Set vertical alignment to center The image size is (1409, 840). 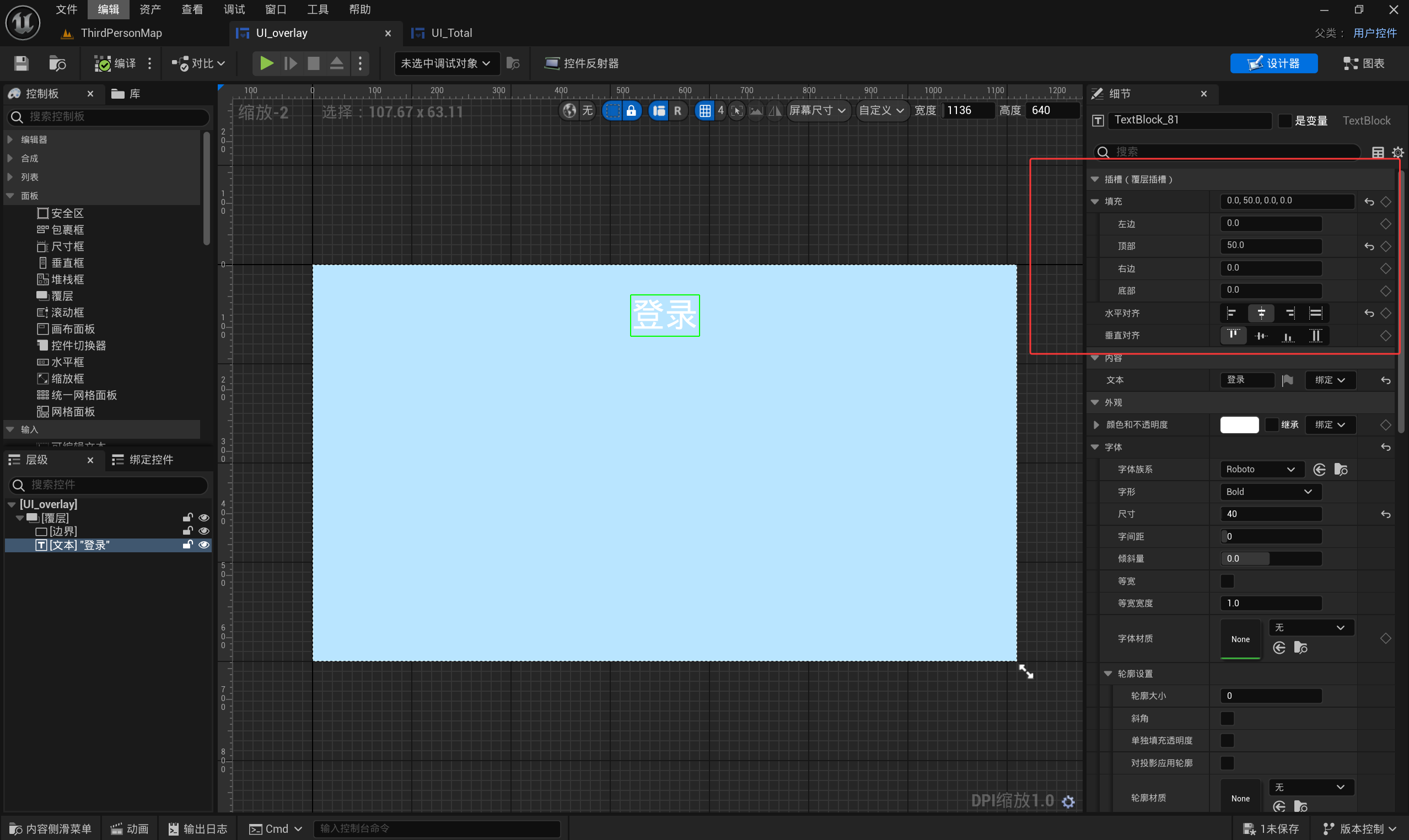[1261, 336]
